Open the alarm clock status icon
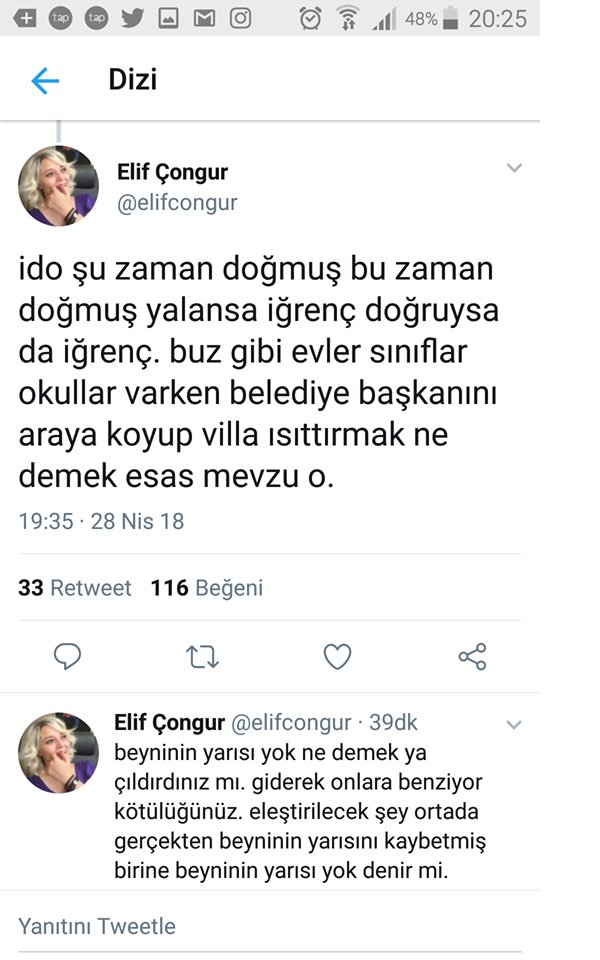The image size is (600, 960). [311, 18]
